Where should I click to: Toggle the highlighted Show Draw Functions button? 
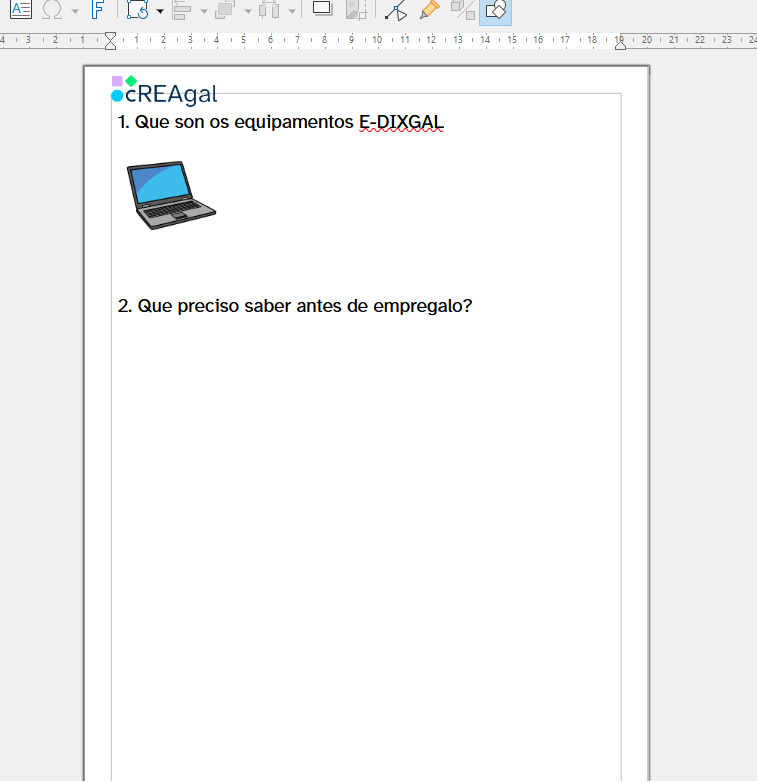[x=495, y=10]
